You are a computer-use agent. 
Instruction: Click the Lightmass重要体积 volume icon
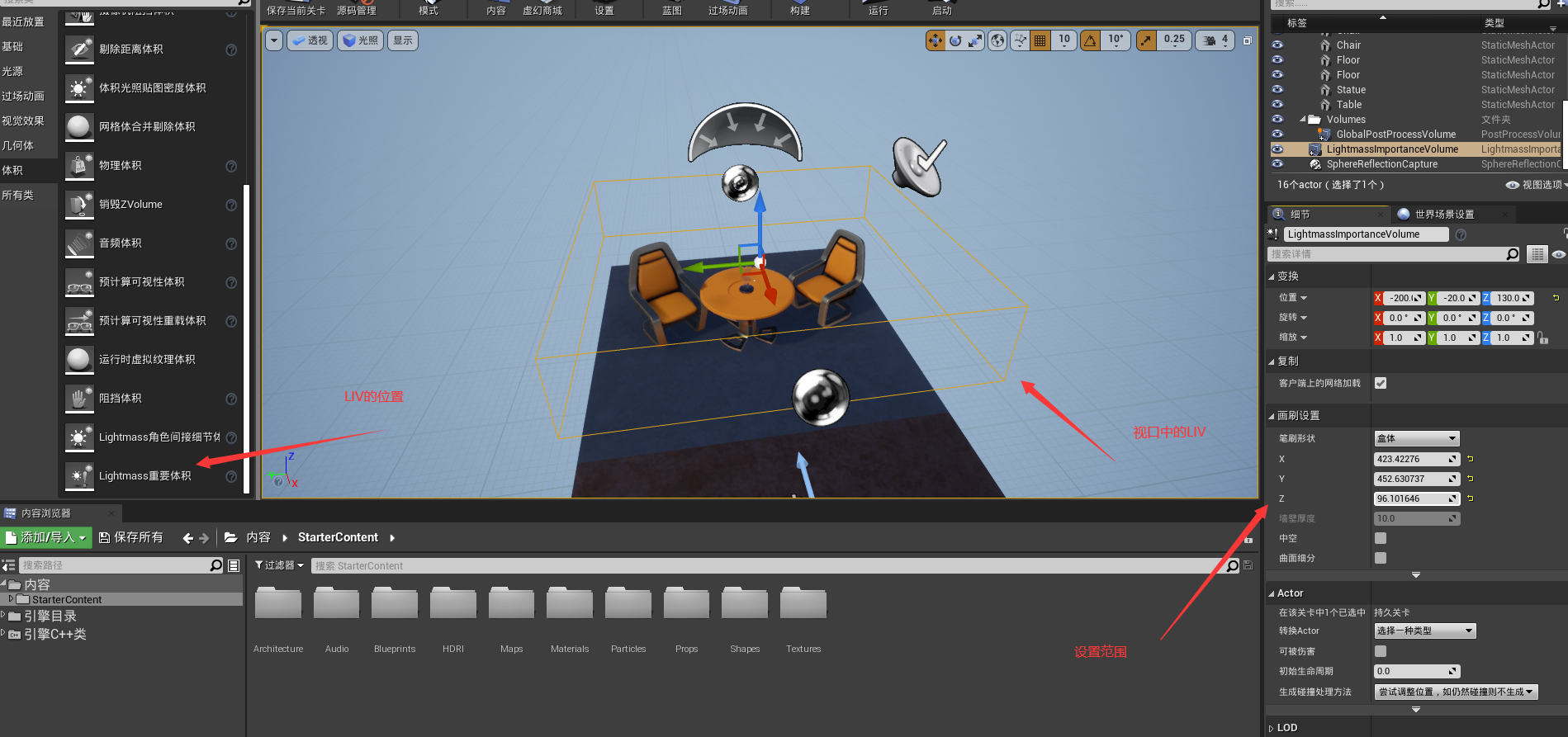click(x=79, y=476)
